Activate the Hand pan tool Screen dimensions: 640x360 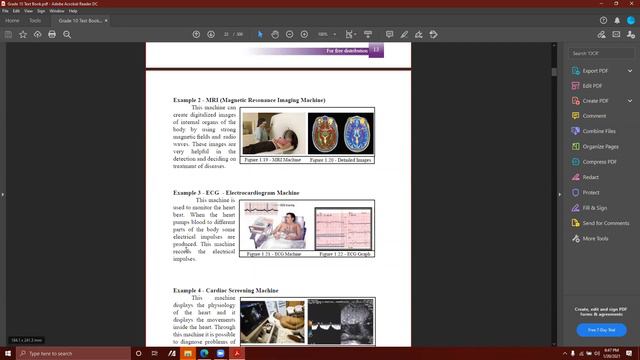(275, 35)
